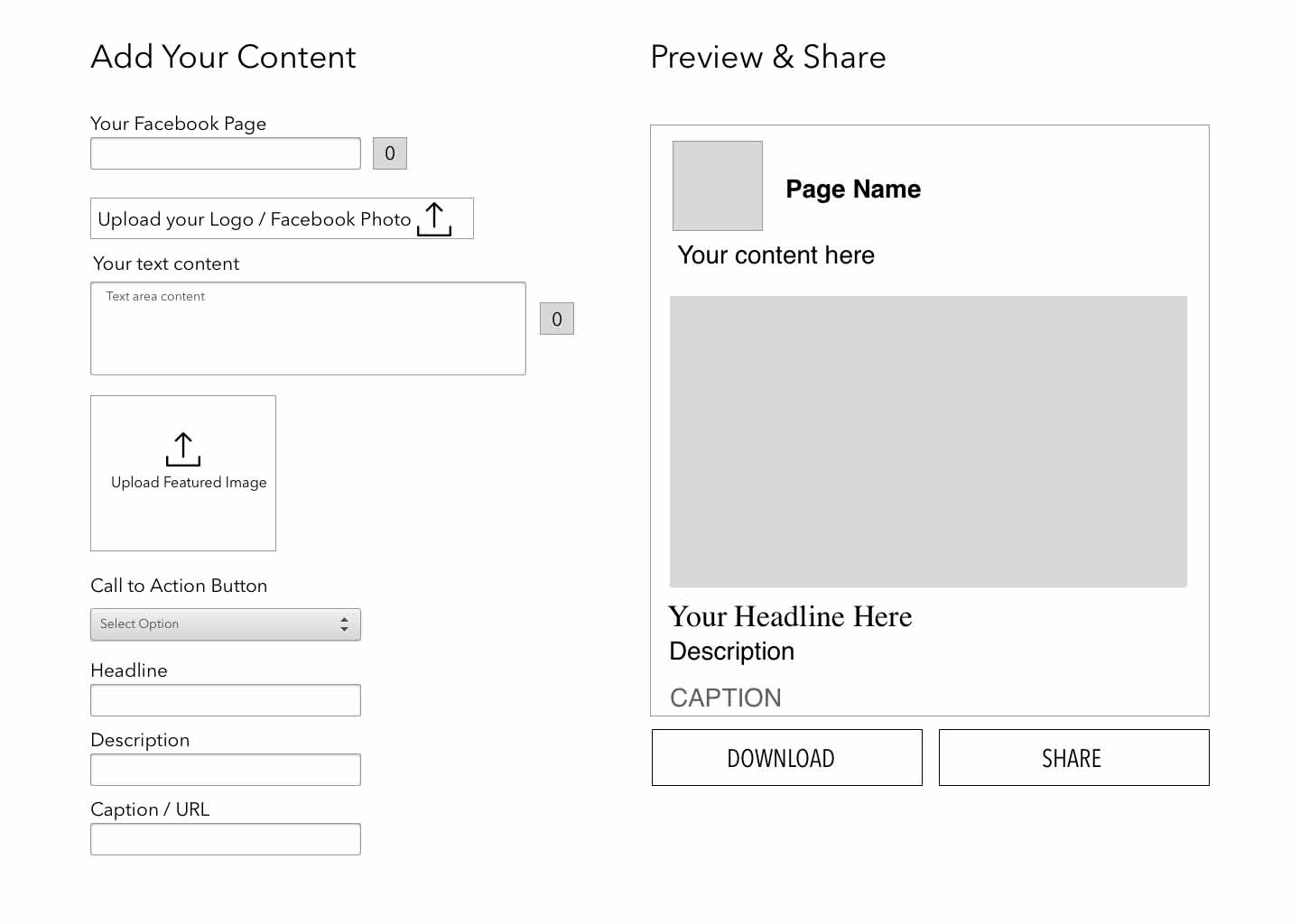Open the Call to Action Select Option dropdown

[x=226, y=624]
